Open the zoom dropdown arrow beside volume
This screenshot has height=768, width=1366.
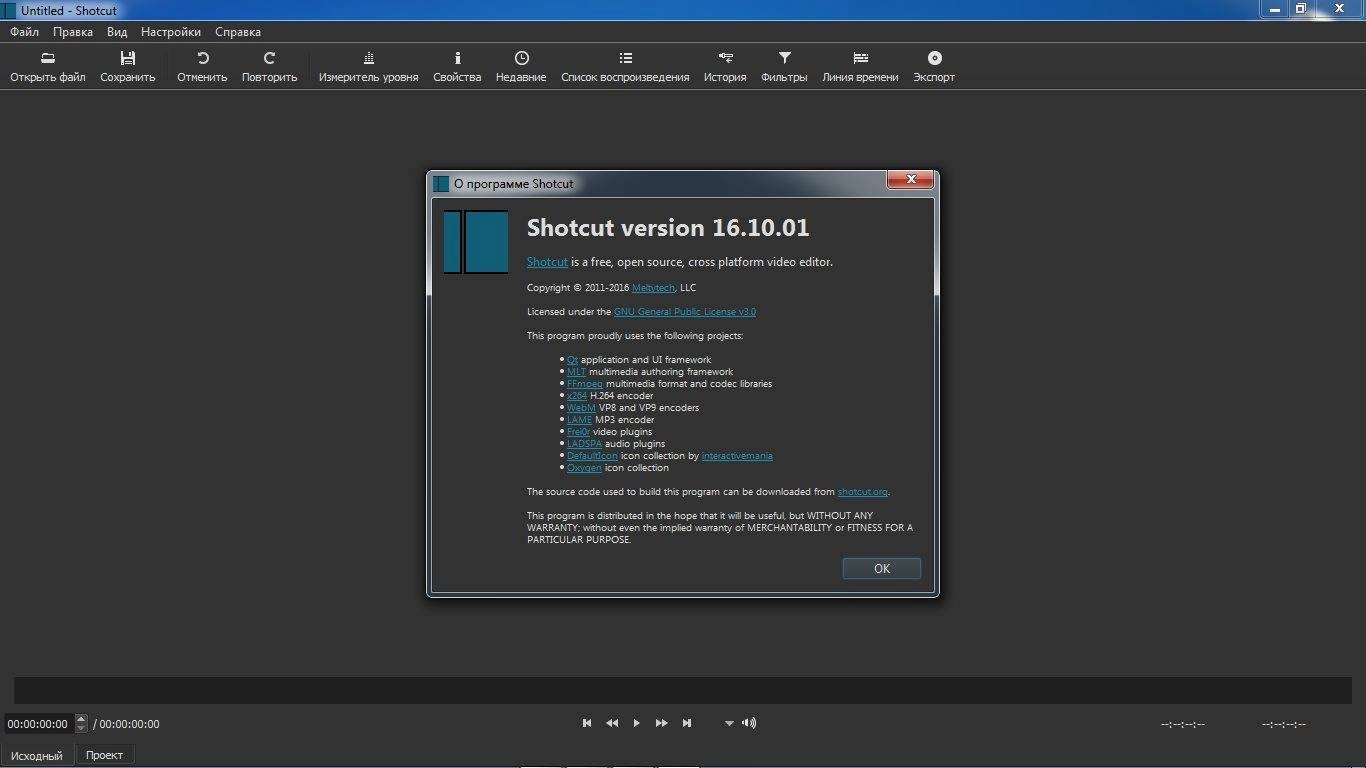coord(729,724)
